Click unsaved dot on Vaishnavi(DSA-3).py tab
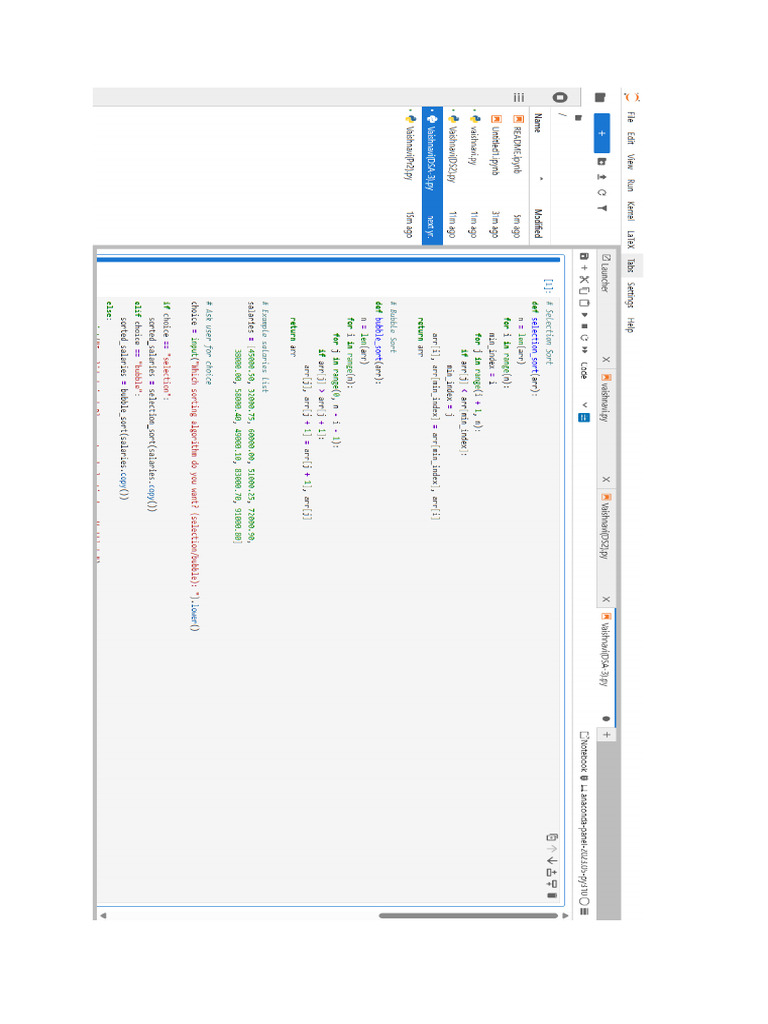Image resolution: width=768 pixels, height=1024 pixels. click(605, 718)
